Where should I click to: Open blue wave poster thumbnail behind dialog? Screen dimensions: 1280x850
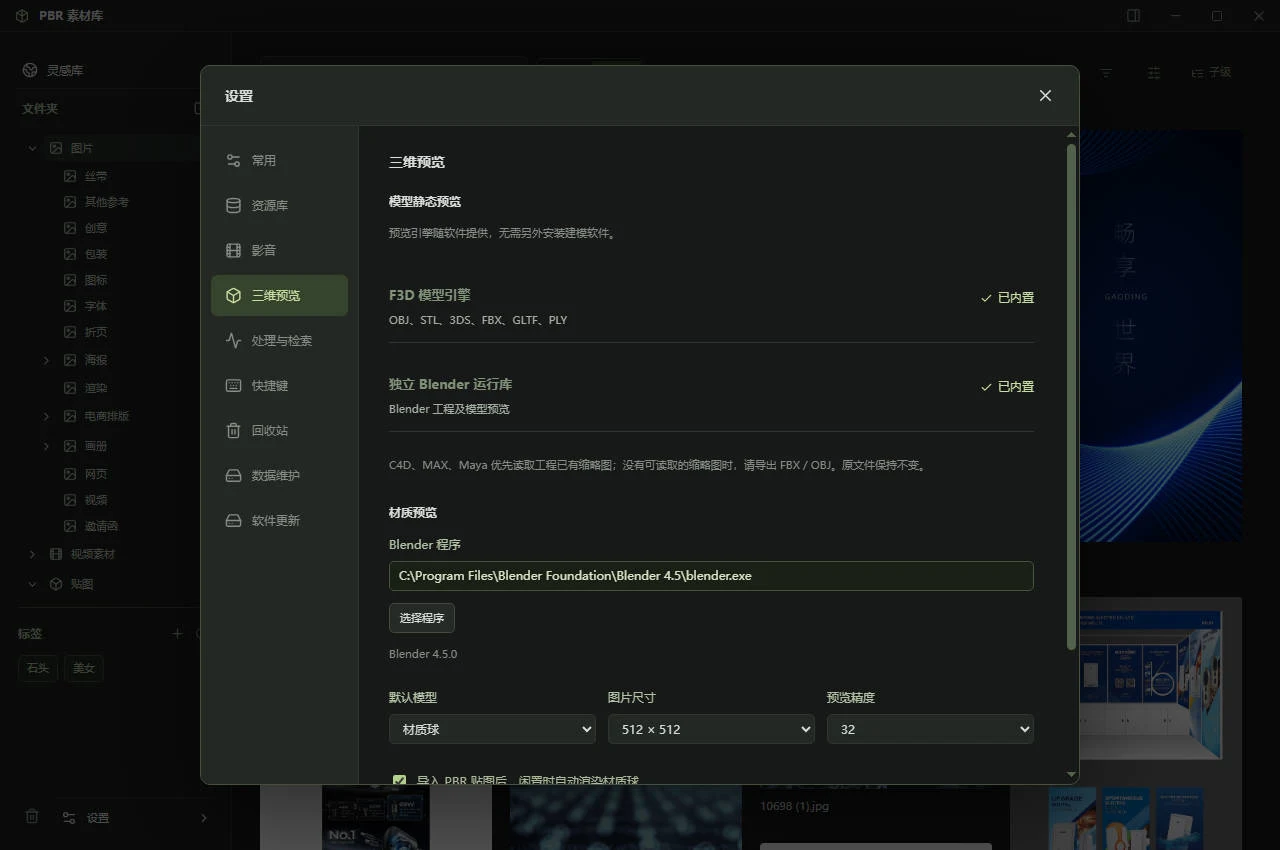point(1161,335)
